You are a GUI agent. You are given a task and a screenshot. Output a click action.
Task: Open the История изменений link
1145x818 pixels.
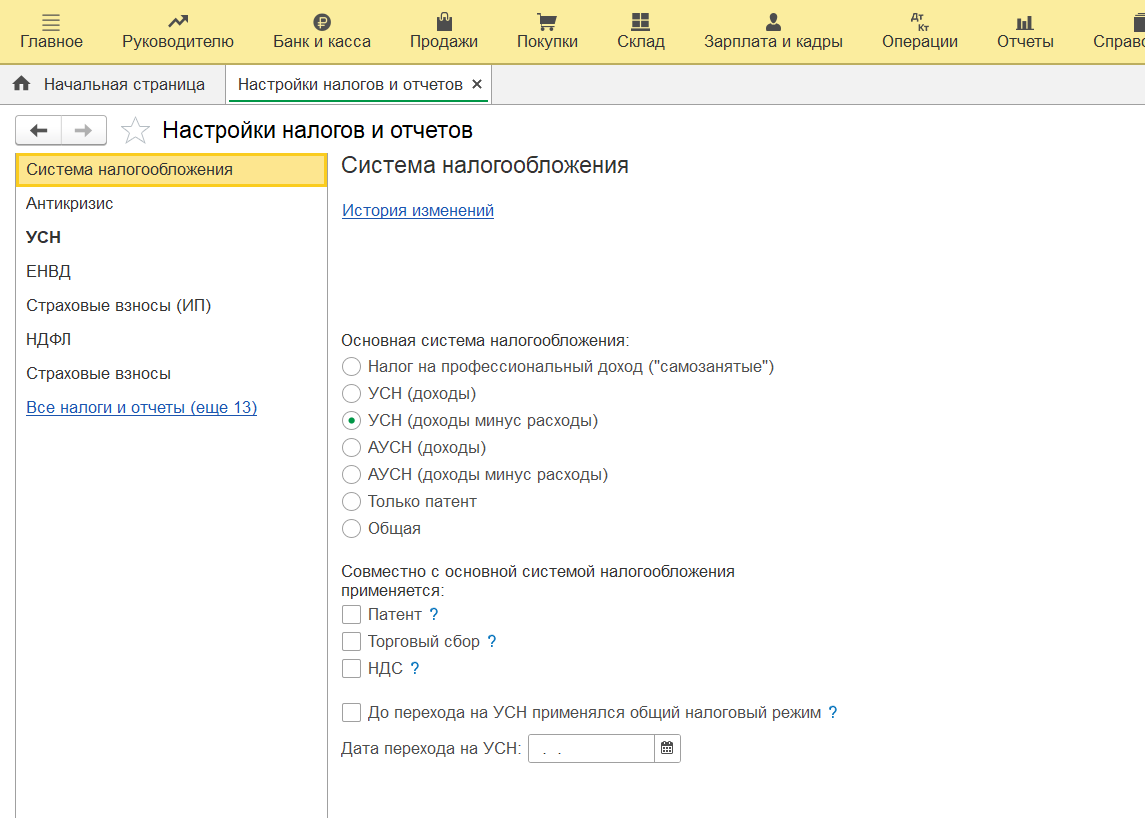tap(418, 210)
